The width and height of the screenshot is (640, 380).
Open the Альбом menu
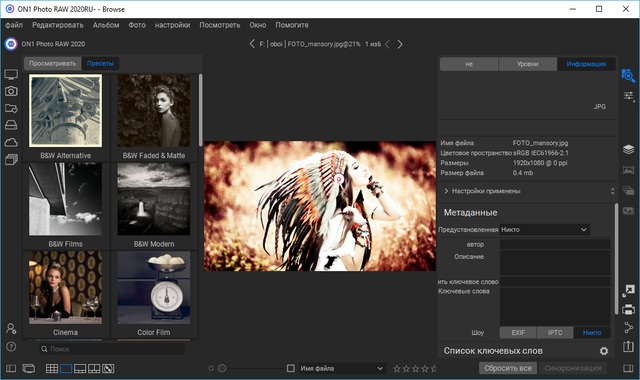point(106,25)
